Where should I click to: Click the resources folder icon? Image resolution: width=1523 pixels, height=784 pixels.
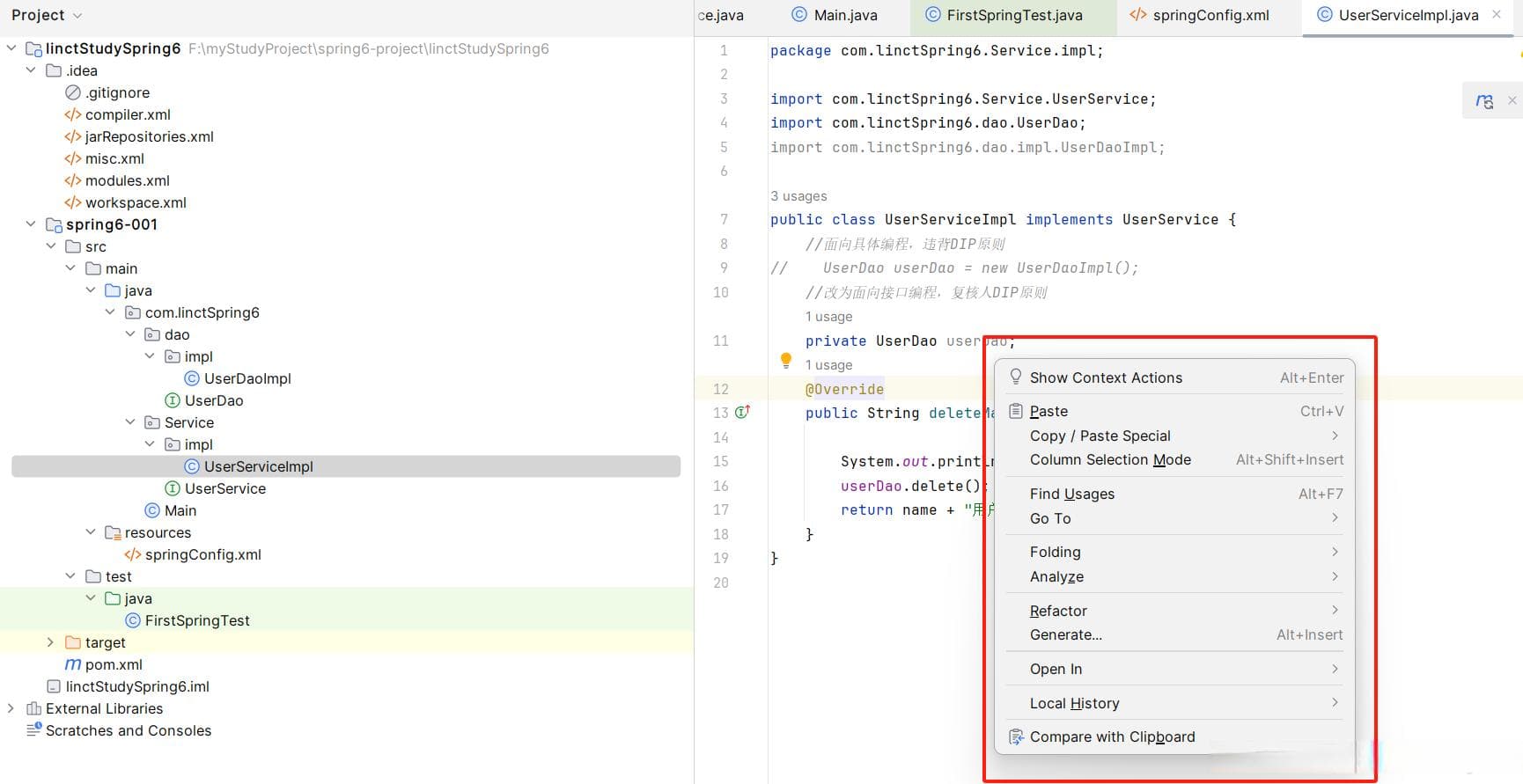tap(113, 532)
